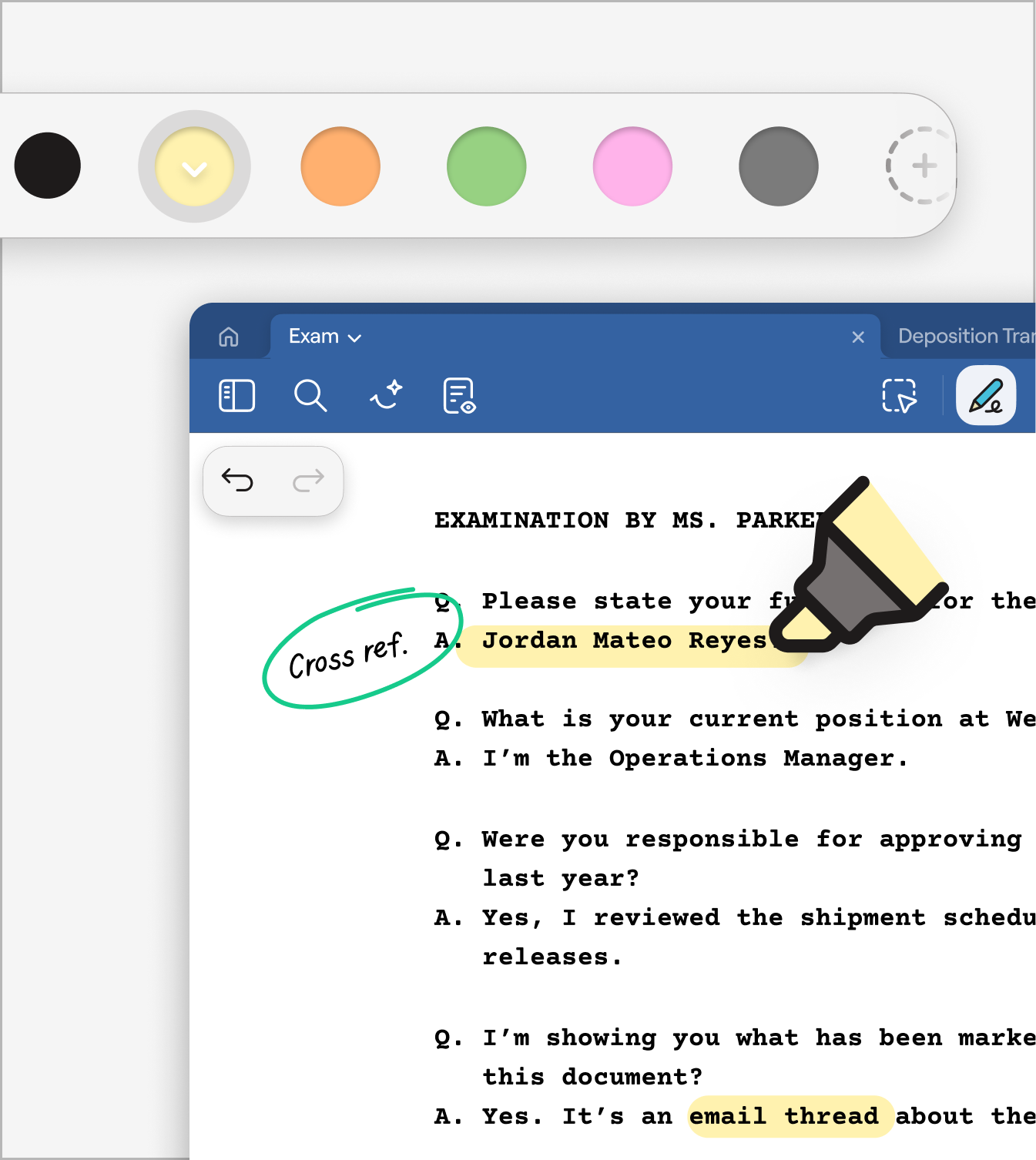This screenshot has width=1036, height=1160.
Task: Click the 'releases.' line
Action: (552, 957)
